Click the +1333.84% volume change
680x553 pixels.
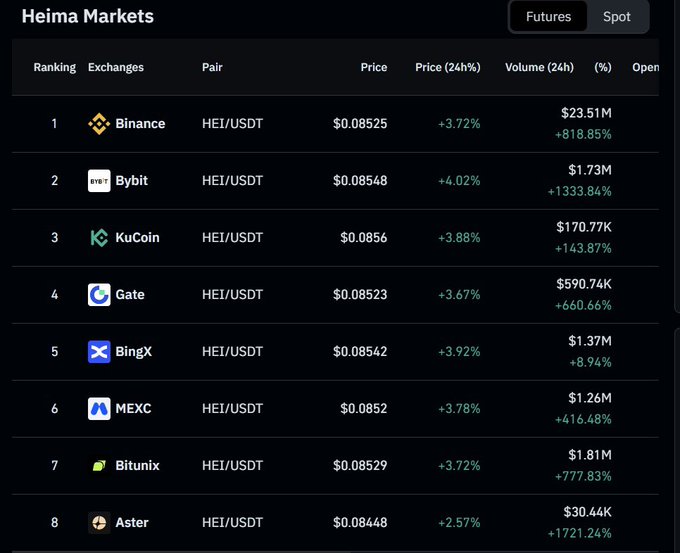click(579, 191)
